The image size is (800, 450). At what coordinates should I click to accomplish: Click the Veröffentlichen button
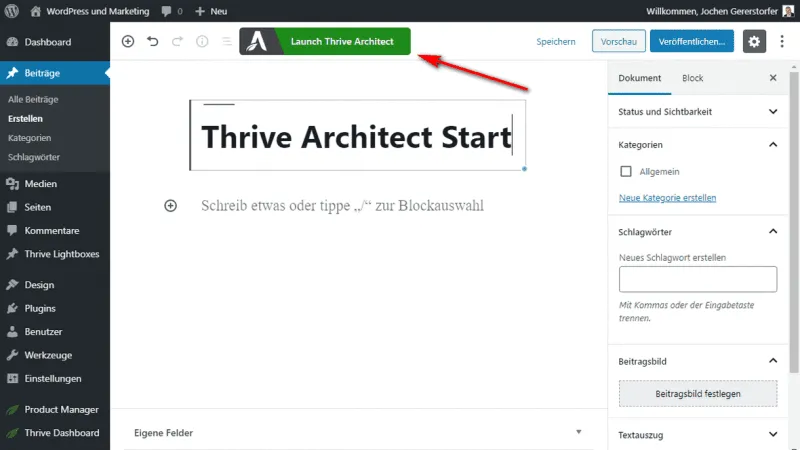pyautogui.click(x=691, y=41)
